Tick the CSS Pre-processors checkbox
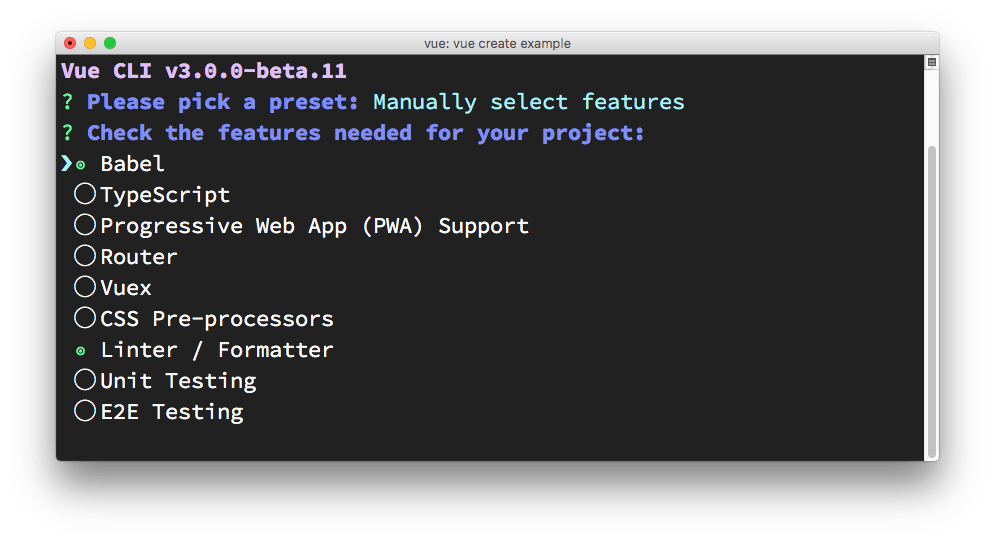995x541 pixels. click(85, 318)
